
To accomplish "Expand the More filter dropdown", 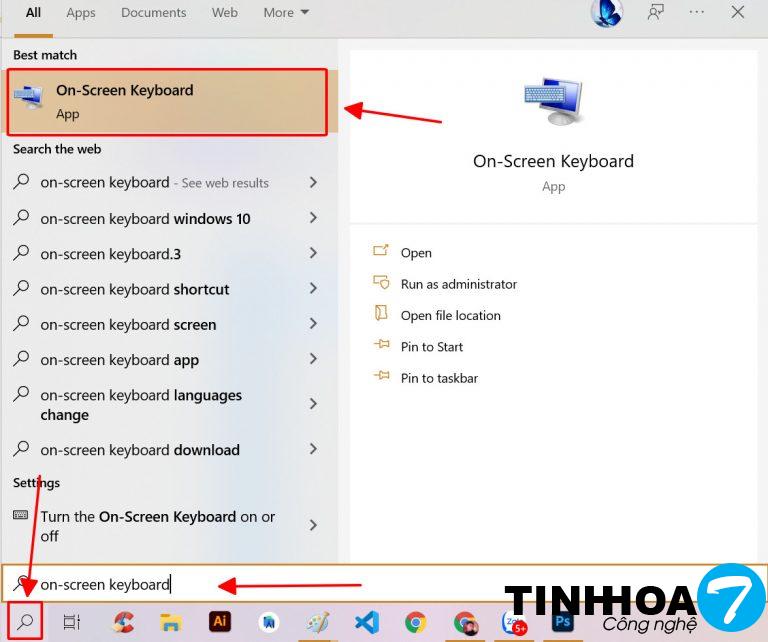I will pyautogui.click(x=286, y=13).
